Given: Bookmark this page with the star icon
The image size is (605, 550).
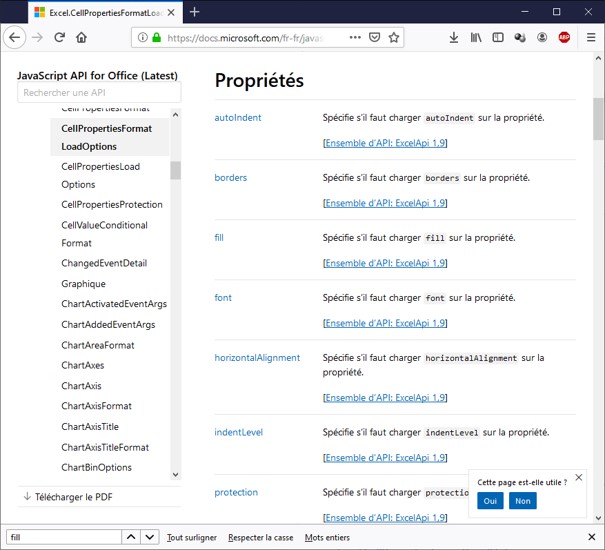Looking at the screenshot, I should (x=394, y=37).
